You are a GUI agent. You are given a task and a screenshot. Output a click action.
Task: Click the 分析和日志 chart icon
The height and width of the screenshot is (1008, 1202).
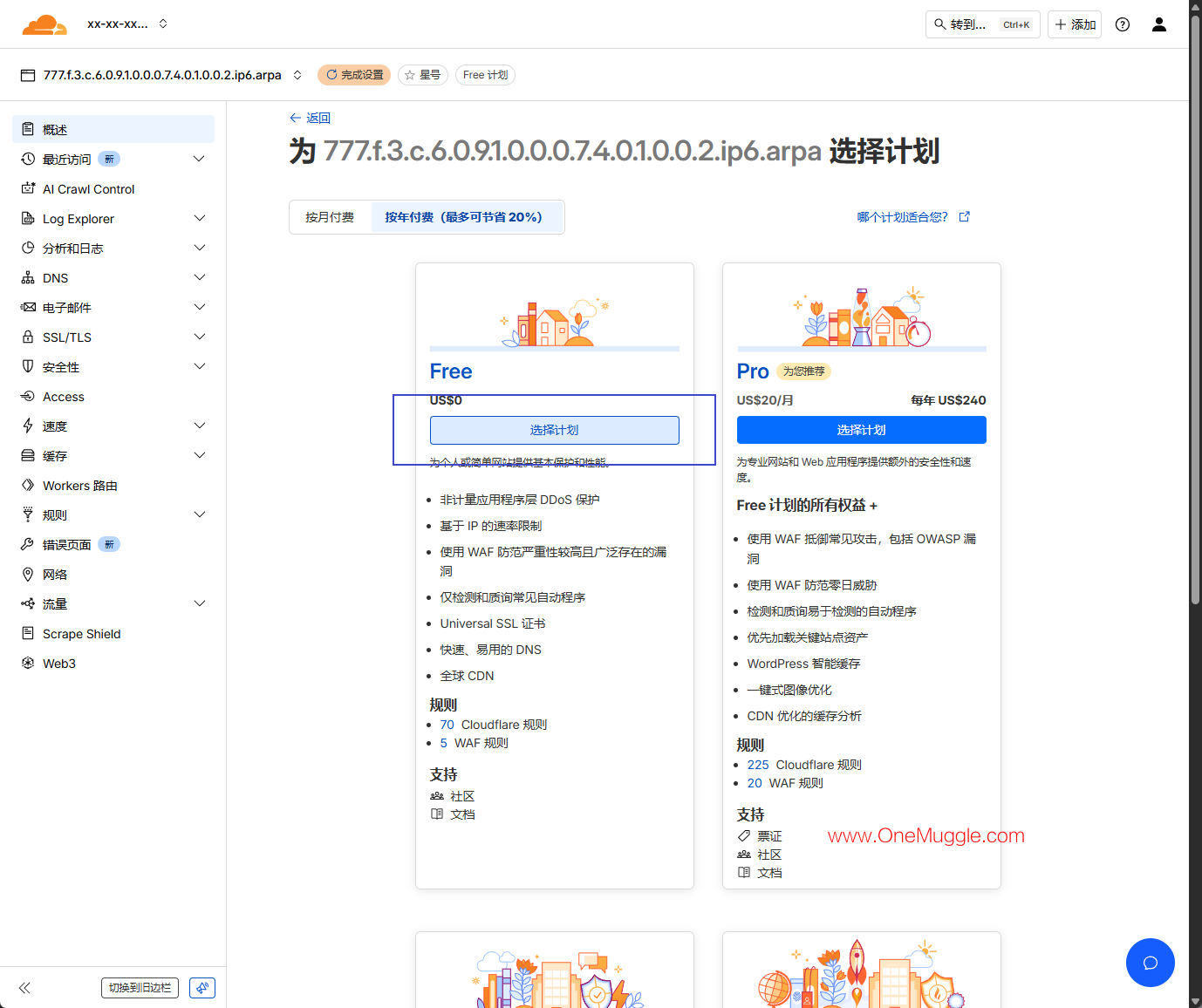point(28,248)
